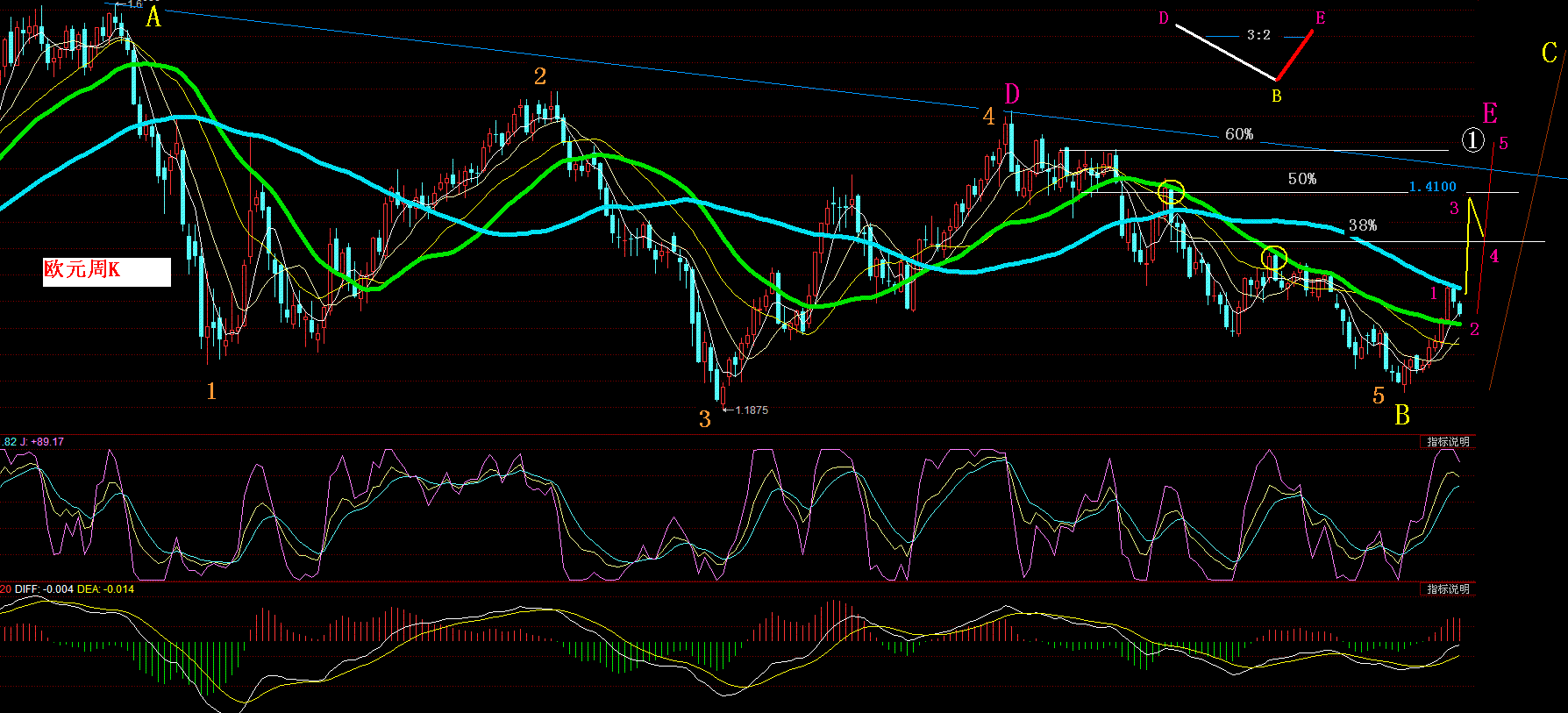1568x713 pixels.
Task: Select orange wave label 3 beside 1.1875
Action: click(x=705, y=419)
